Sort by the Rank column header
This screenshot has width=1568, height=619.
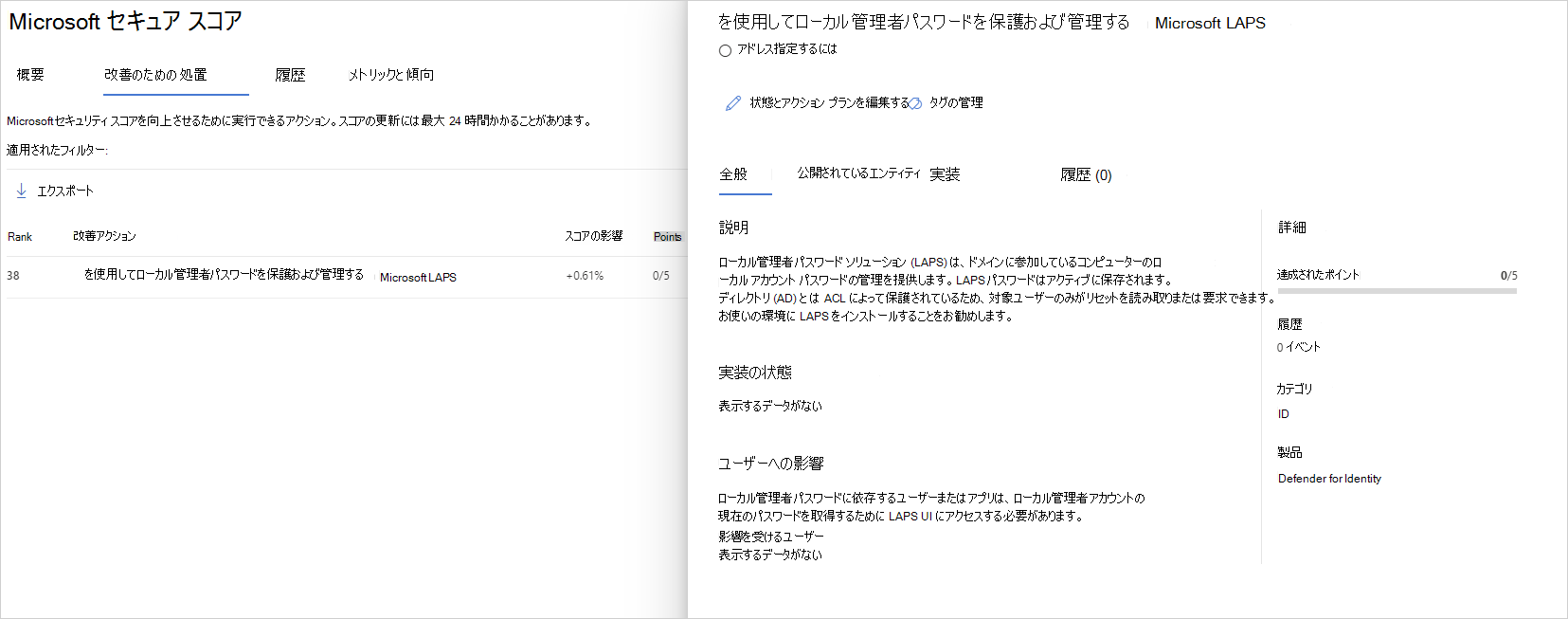[x=20, y=237]
